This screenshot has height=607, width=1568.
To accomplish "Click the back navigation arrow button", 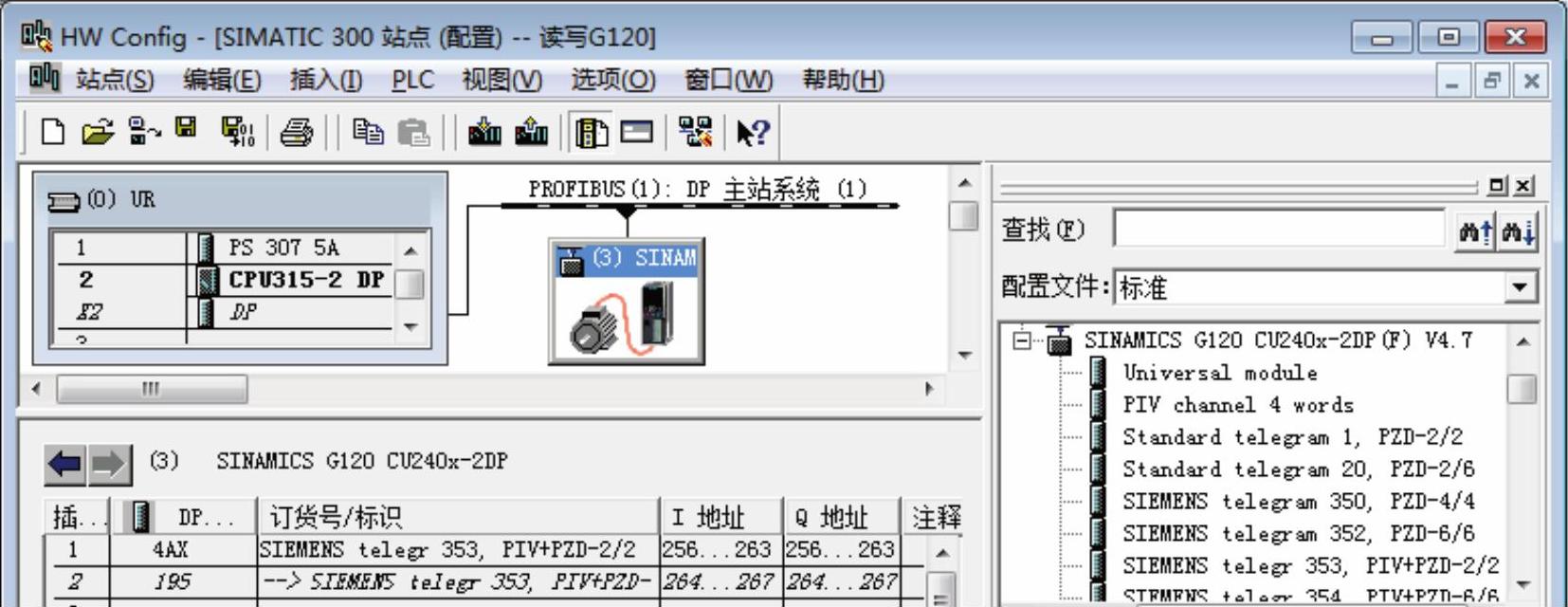I will pos(65,465).
